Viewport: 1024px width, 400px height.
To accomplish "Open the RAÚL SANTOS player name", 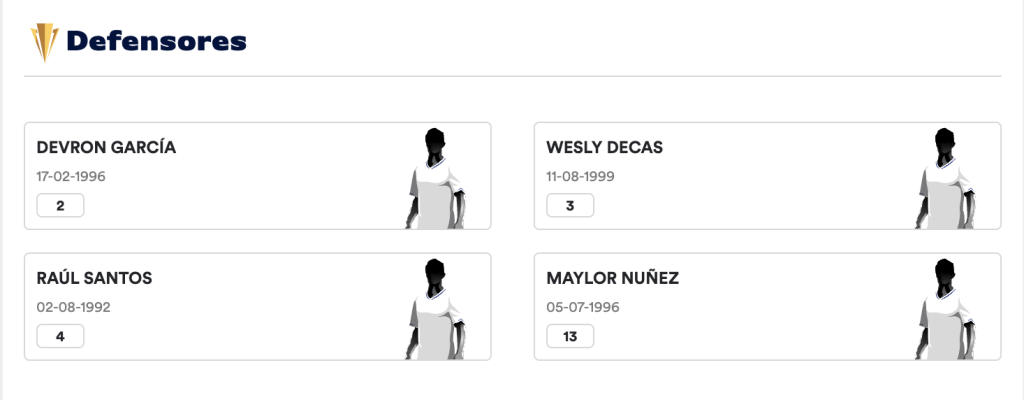I will tap(94, 278).
